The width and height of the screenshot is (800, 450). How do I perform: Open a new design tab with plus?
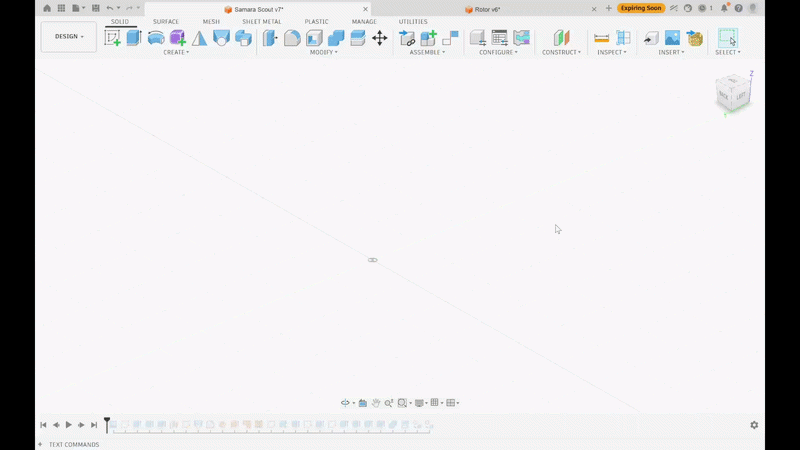point(608,8)
